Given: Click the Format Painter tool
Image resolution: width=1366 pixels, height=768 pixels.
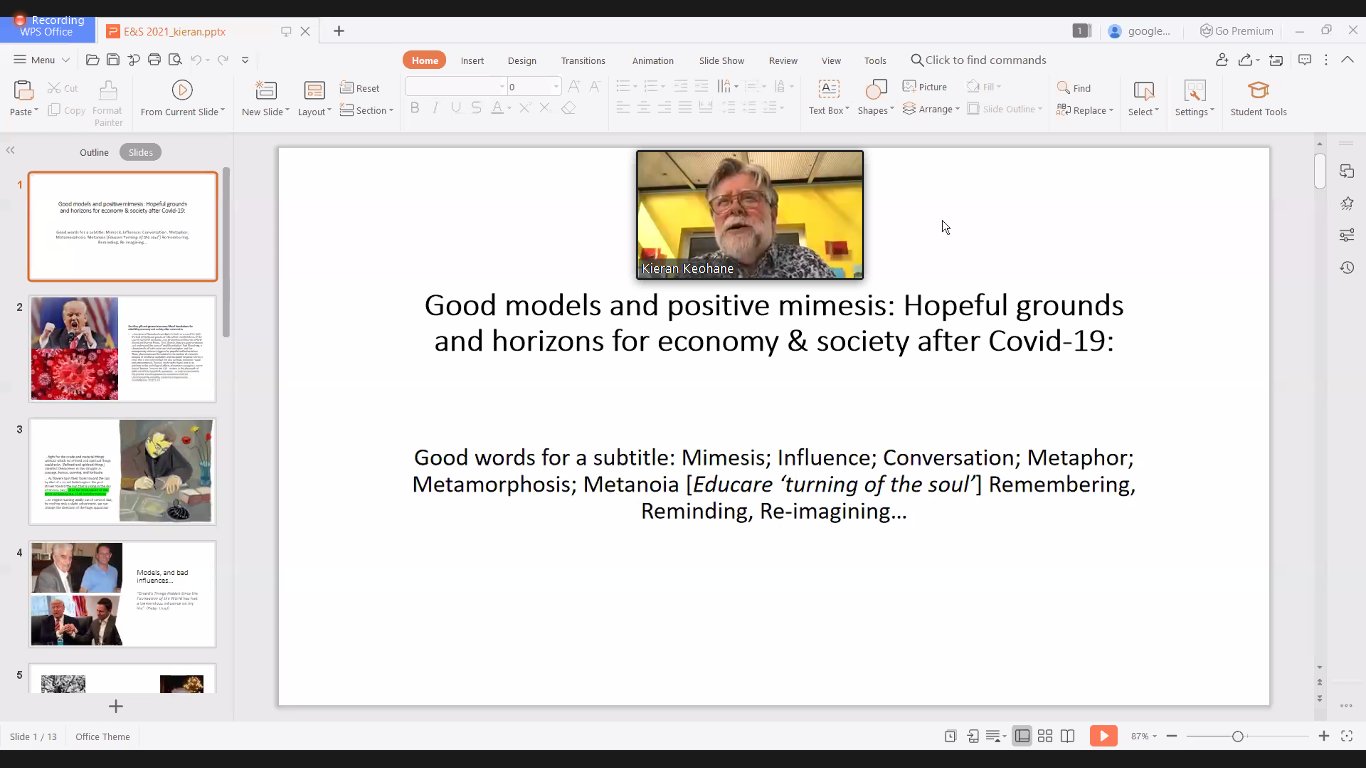Looking at the screenshot, I should [108, 103].
